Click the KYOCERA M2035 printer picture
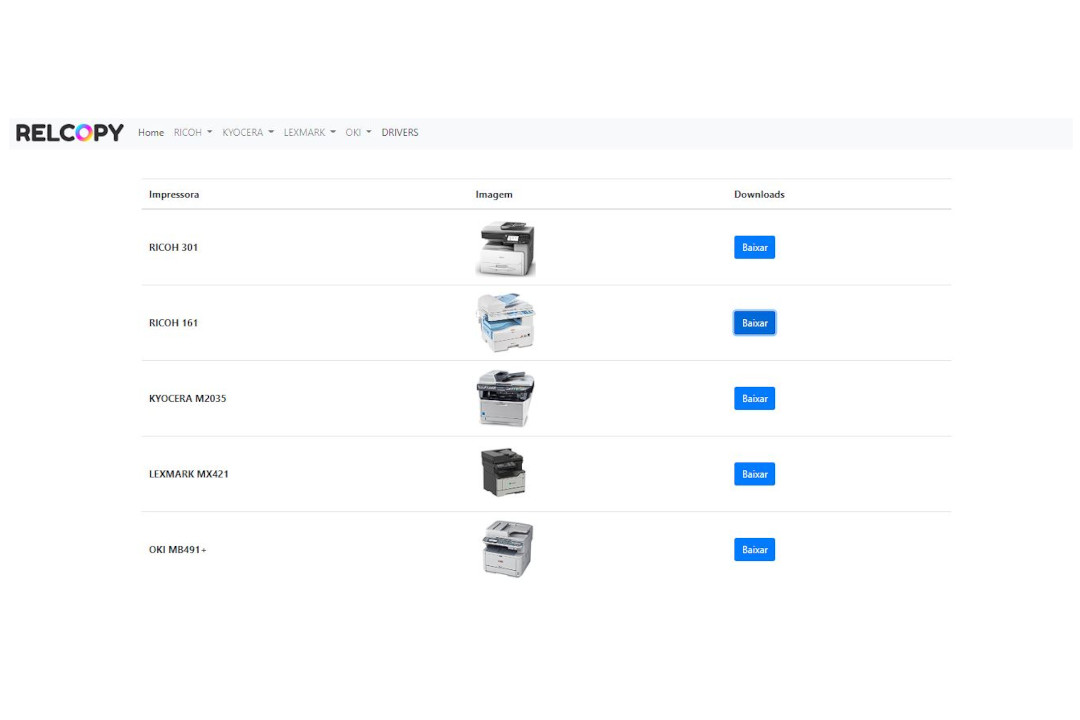 (506, 398)
